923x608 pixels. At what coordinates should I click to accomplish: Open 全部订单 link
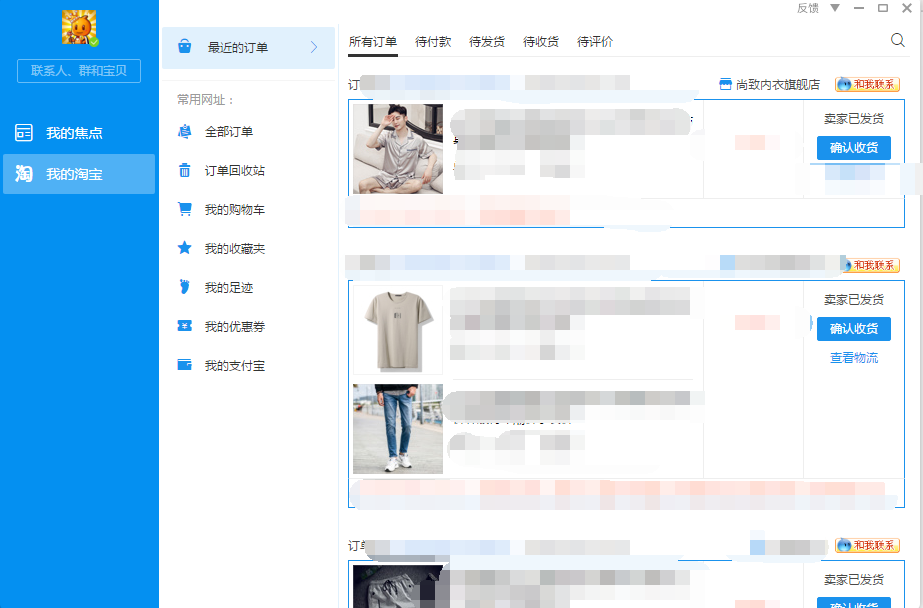(x=228, y=132)
